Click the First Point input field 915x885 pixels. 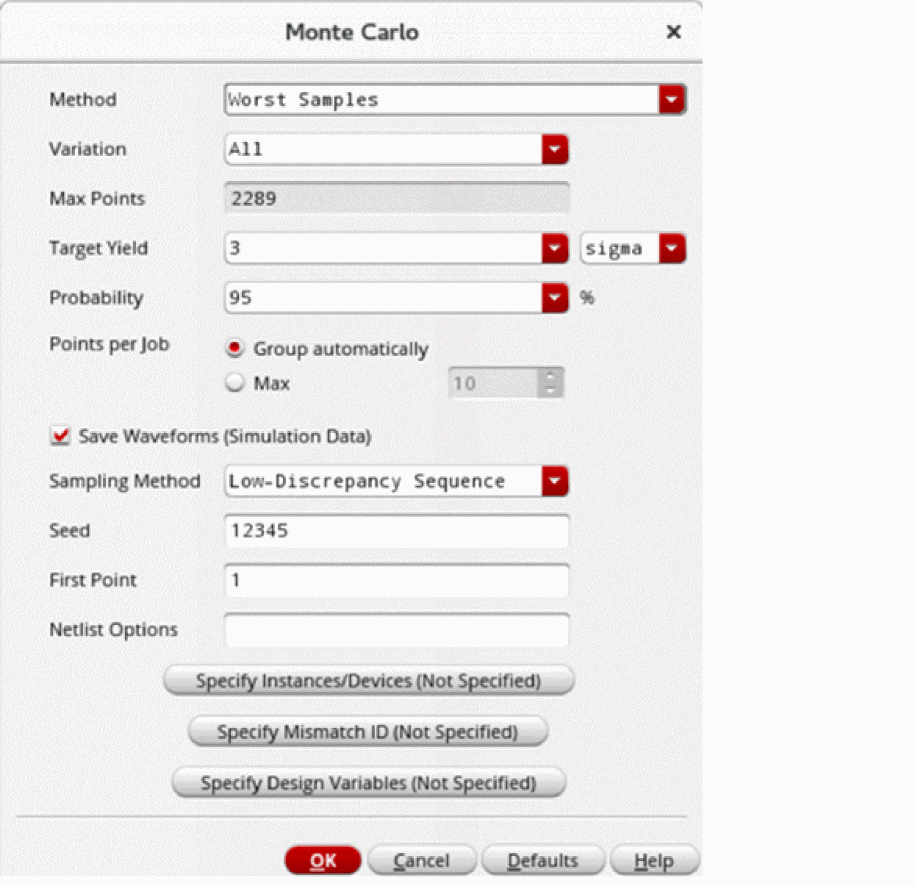click(397, 581)
